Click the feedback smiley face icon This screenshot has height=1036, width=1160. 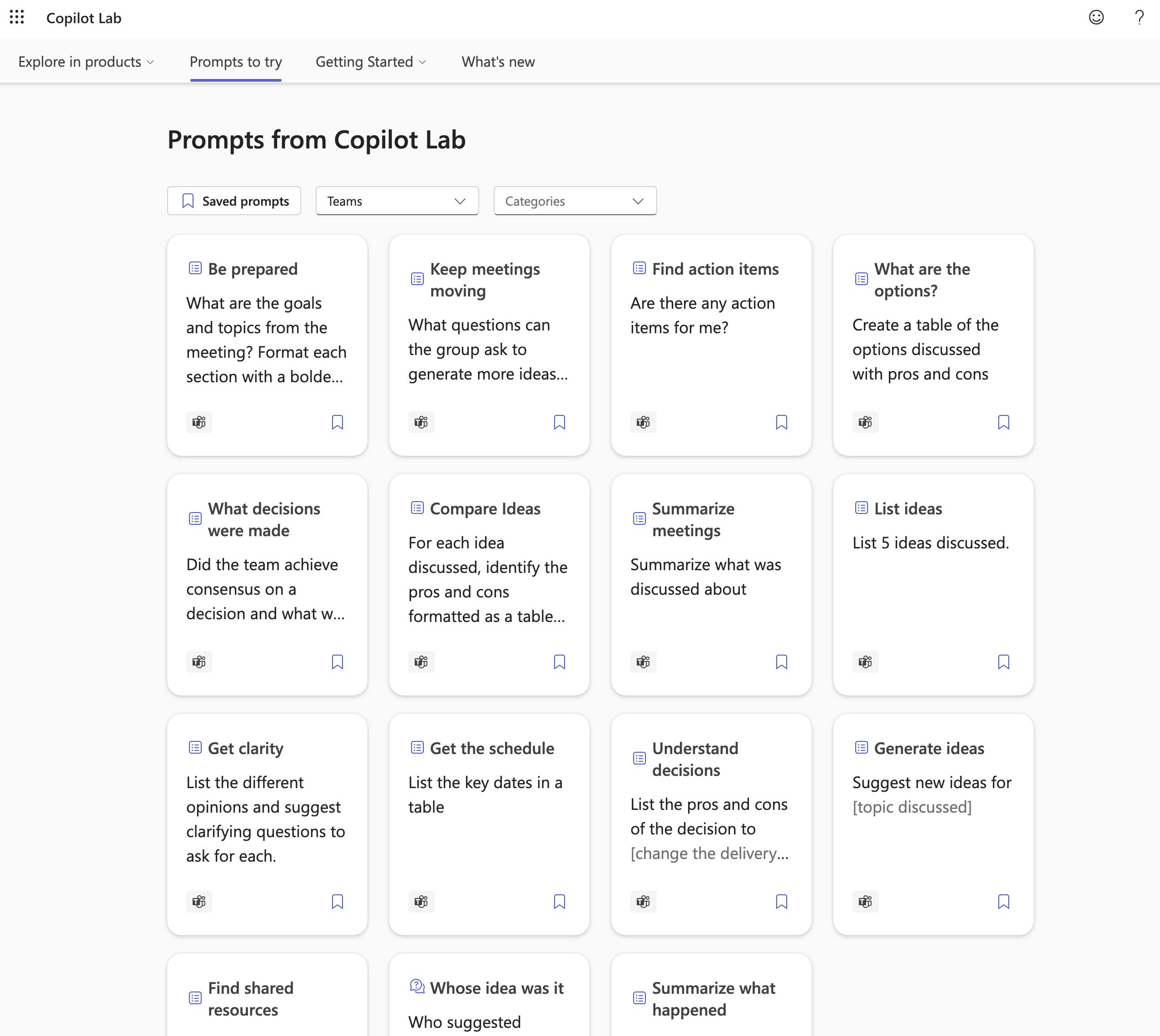pos(1096,18)
